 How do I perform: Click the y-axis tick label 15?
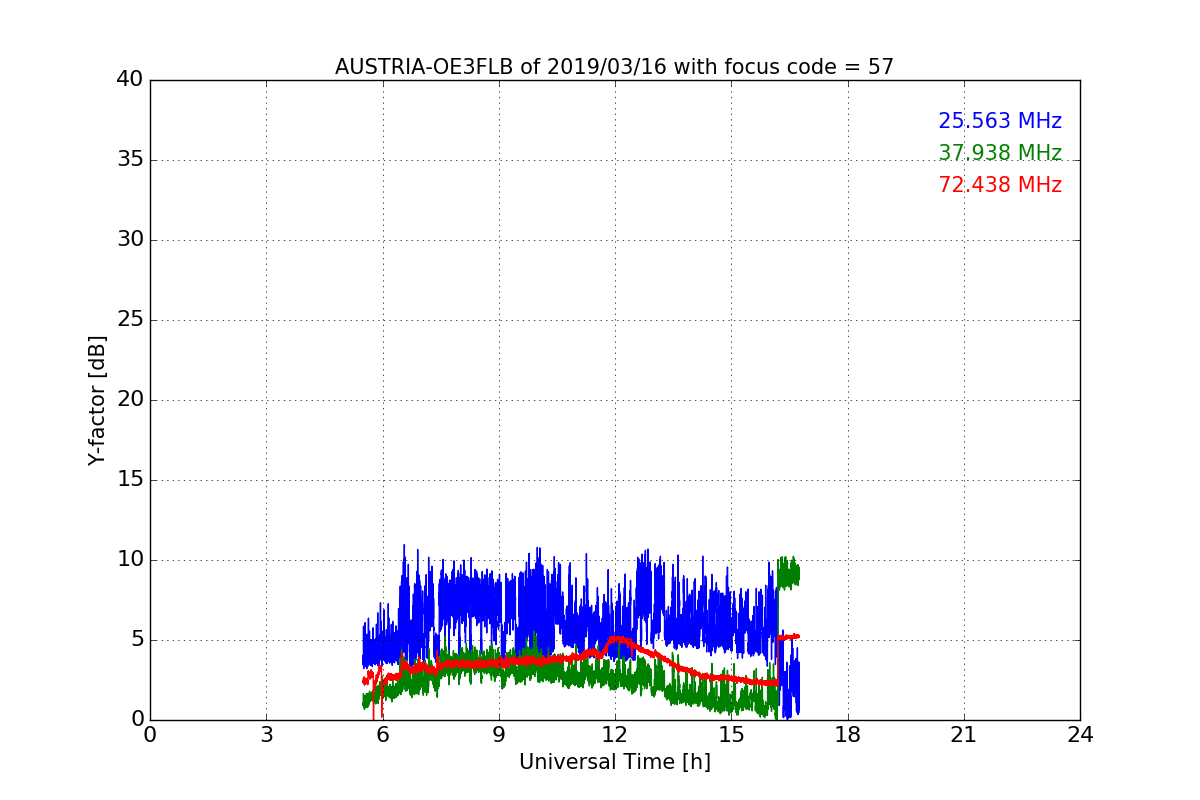tap(130, 480)
